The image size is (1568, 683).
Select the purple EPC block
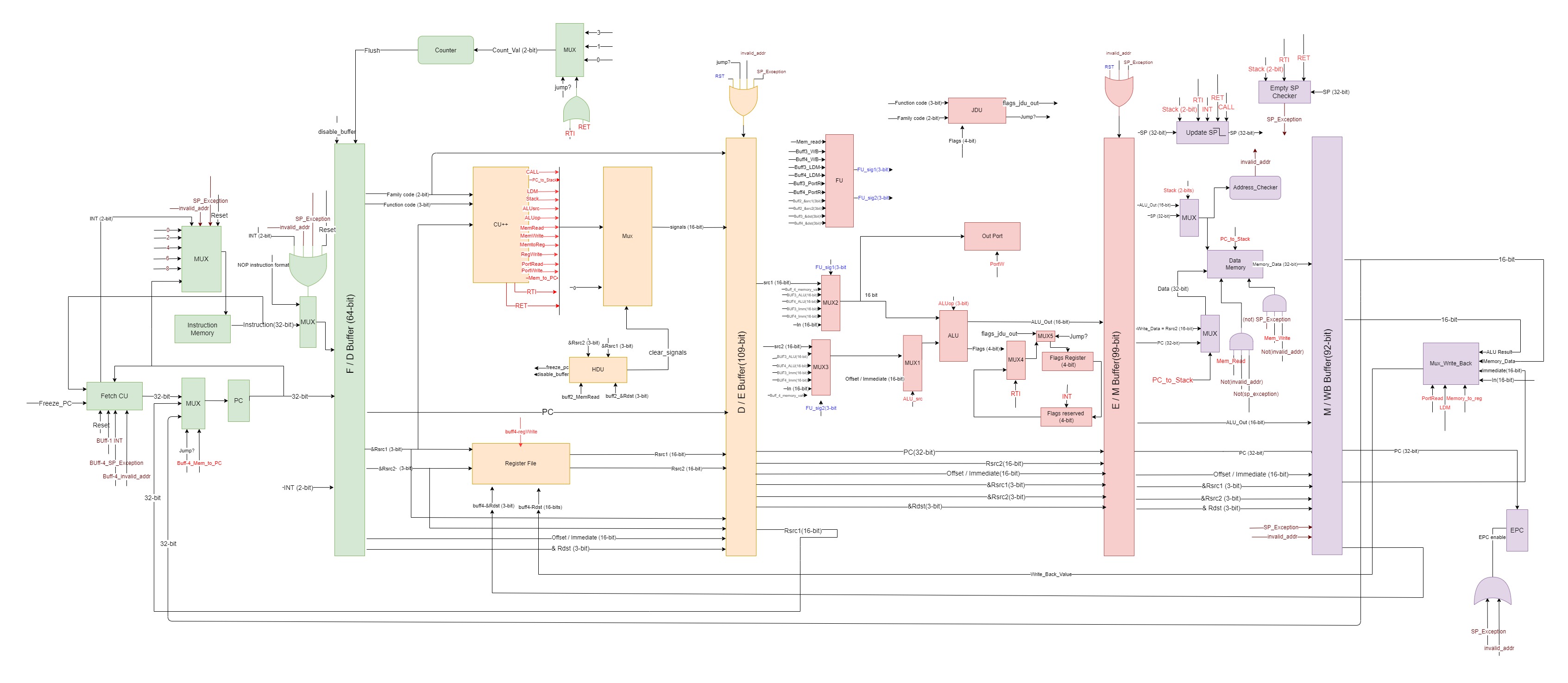tap(1516, 530)
